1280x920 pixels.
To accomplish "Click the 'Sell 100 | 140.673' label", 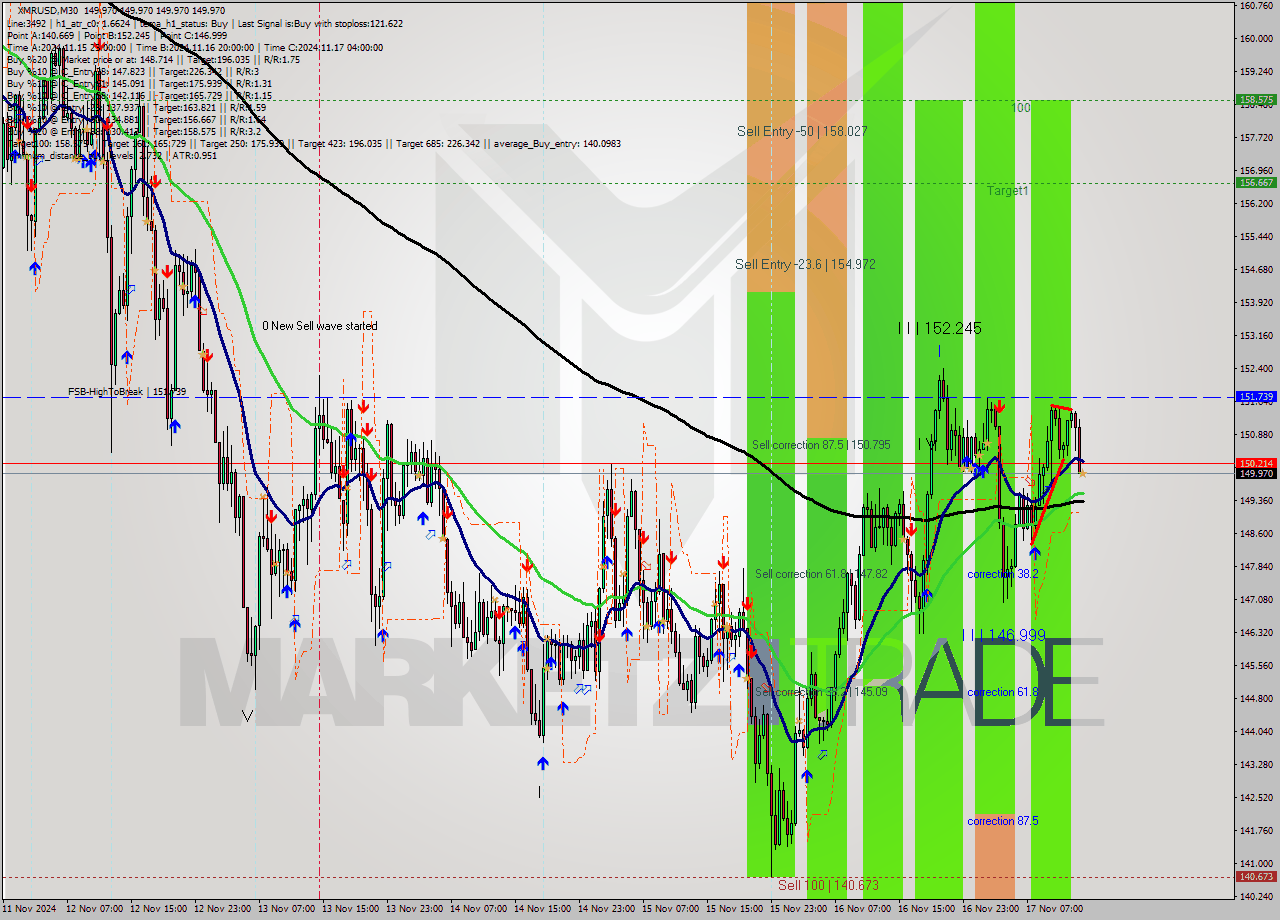I will click(x=829, y=885).
